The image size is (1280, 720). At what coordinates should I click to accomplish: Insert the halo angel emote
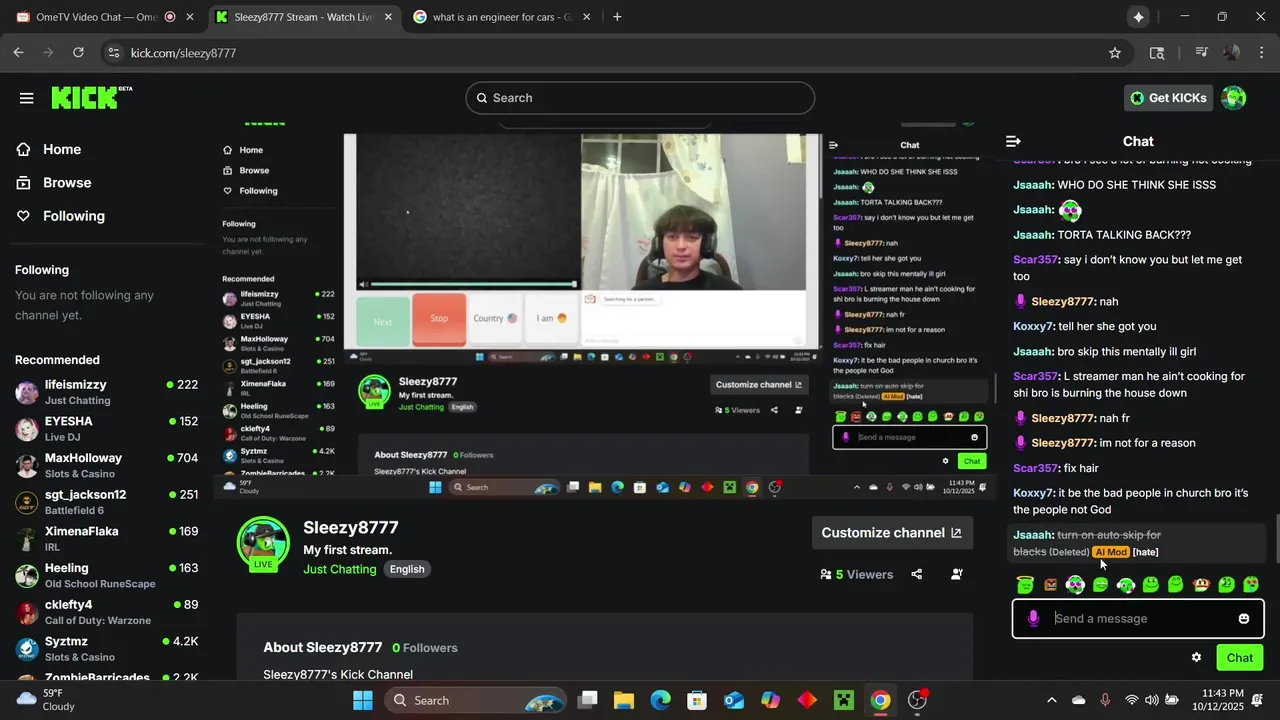(x=1025, y=584)
